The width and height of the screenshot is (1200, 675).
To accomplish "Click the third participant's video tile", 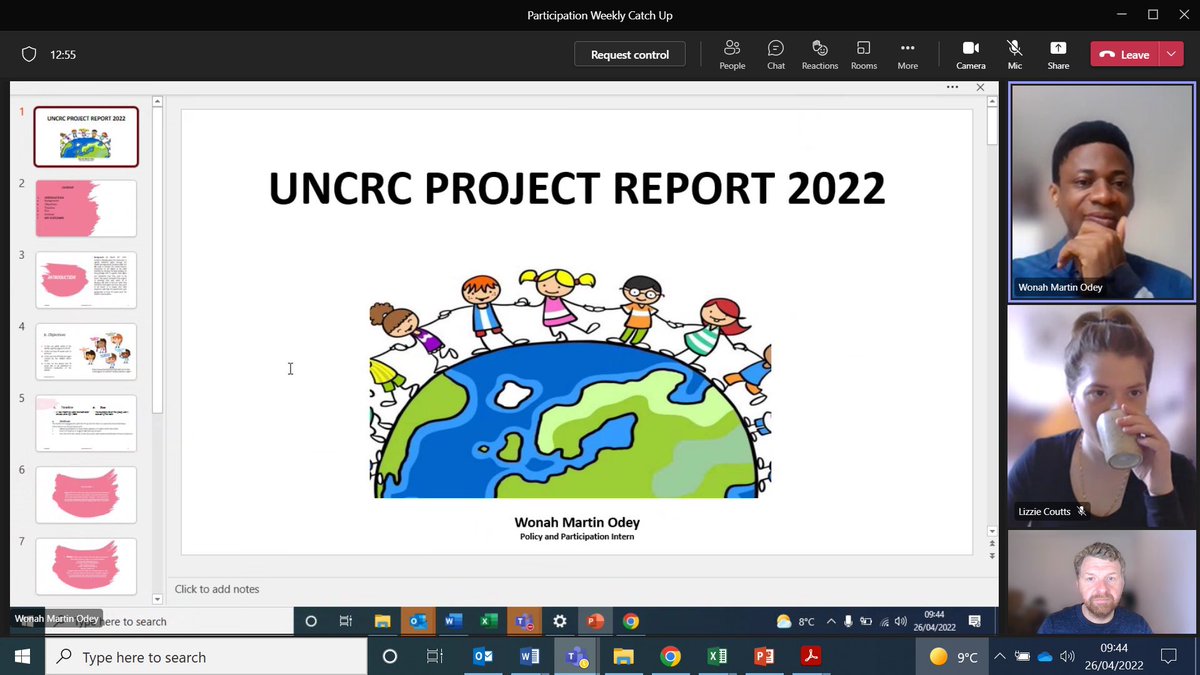I will tap(1102, 582).
